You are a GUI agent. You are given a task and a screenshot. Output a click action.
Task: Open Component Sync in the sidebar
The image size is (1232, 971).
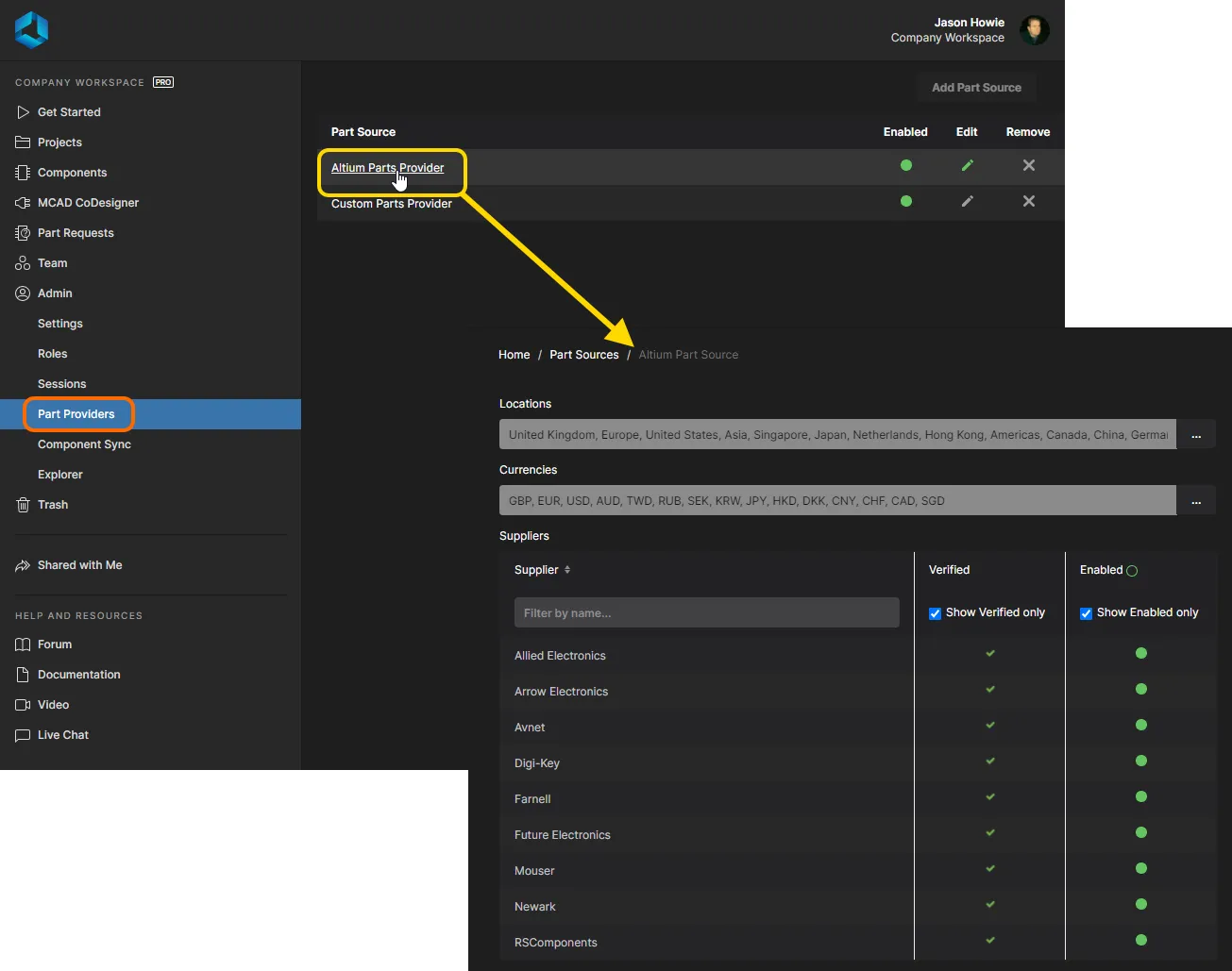coord(84,444)
